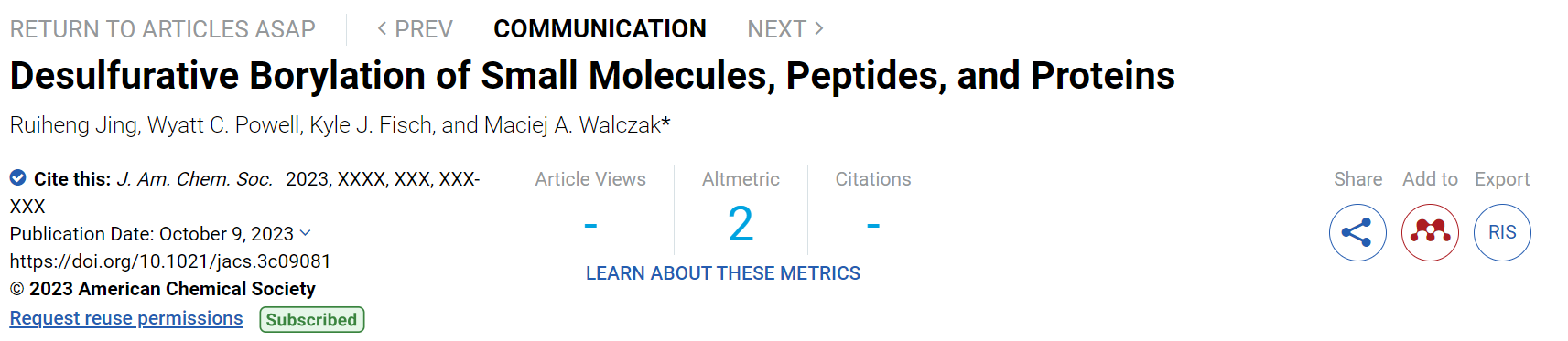
Task: Click the Subscribed badge
Action: click(312, 319)
